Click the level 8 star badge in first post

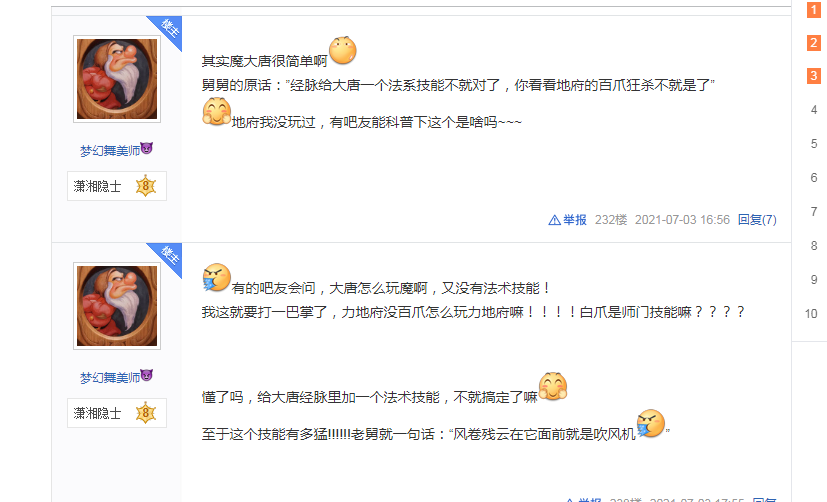coord(146,186)
